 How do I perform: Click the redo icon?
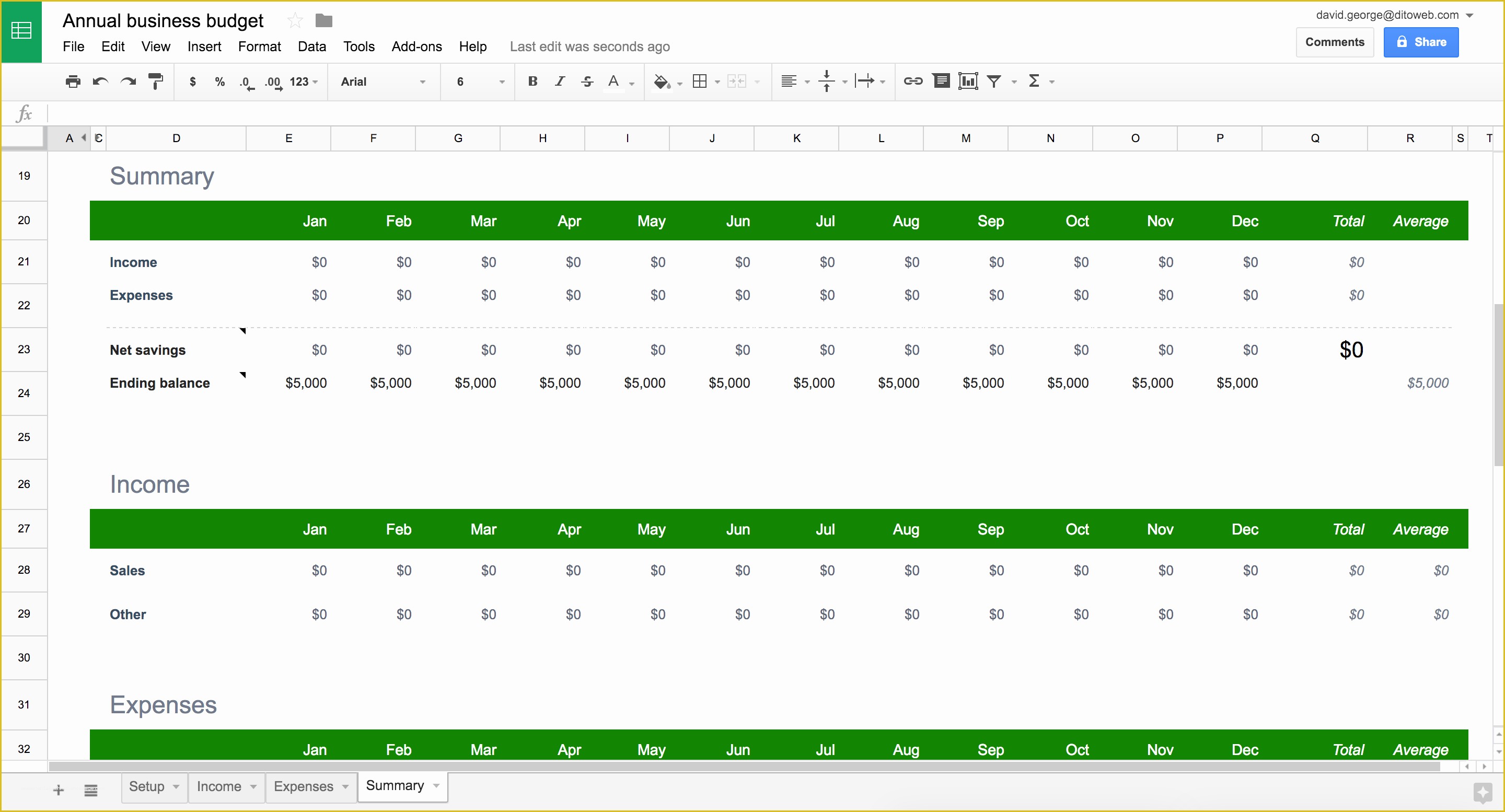tap(129, 81)
